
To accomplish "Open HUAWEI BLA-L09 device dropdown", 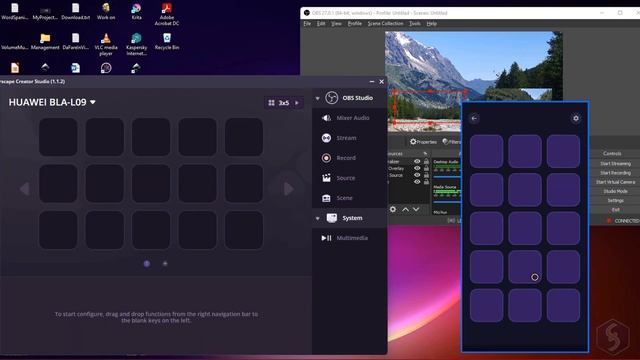I will click(52, 102).
